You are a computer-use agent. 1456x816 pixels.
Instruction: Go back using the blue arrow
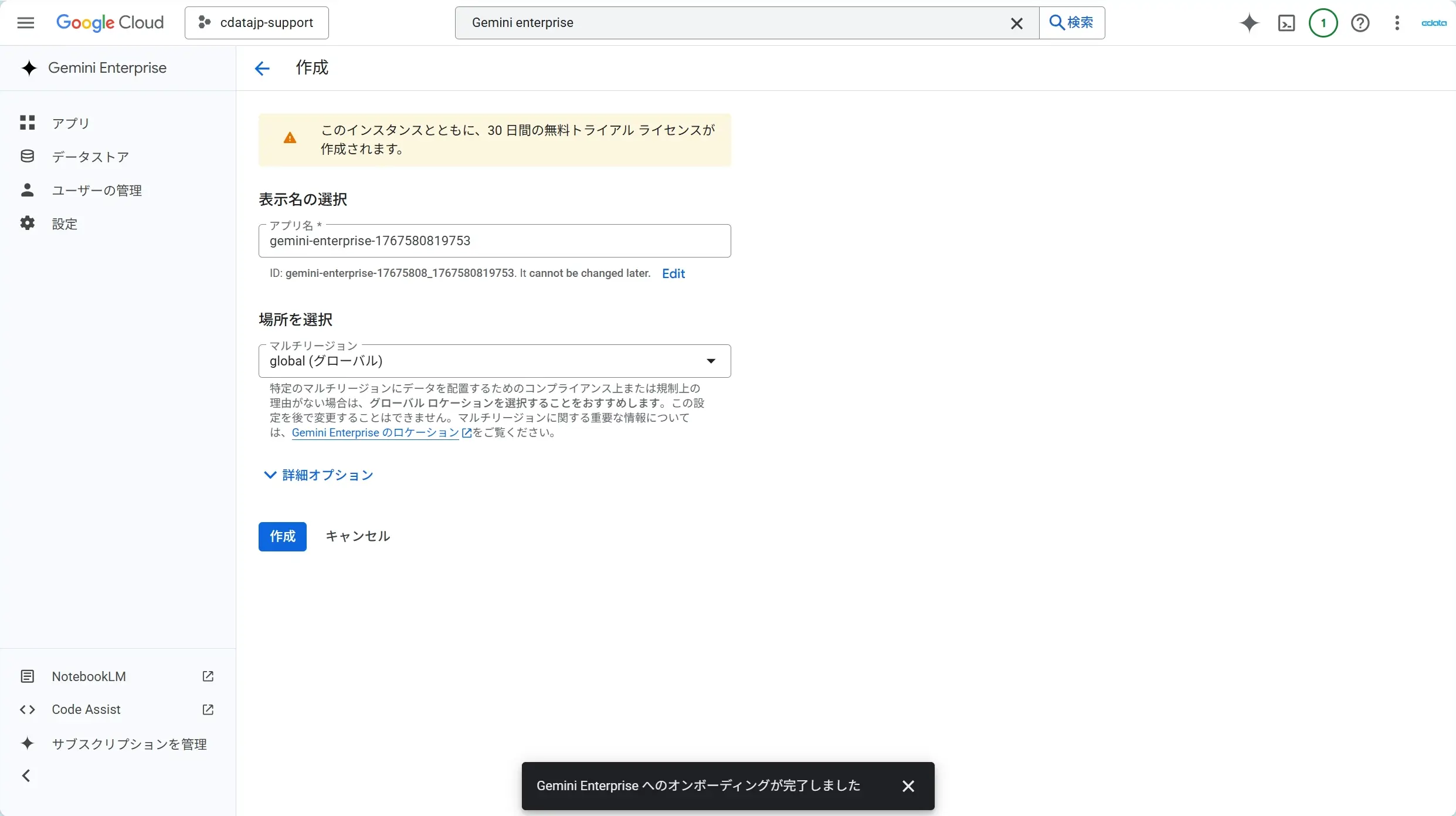click(262, 69)
